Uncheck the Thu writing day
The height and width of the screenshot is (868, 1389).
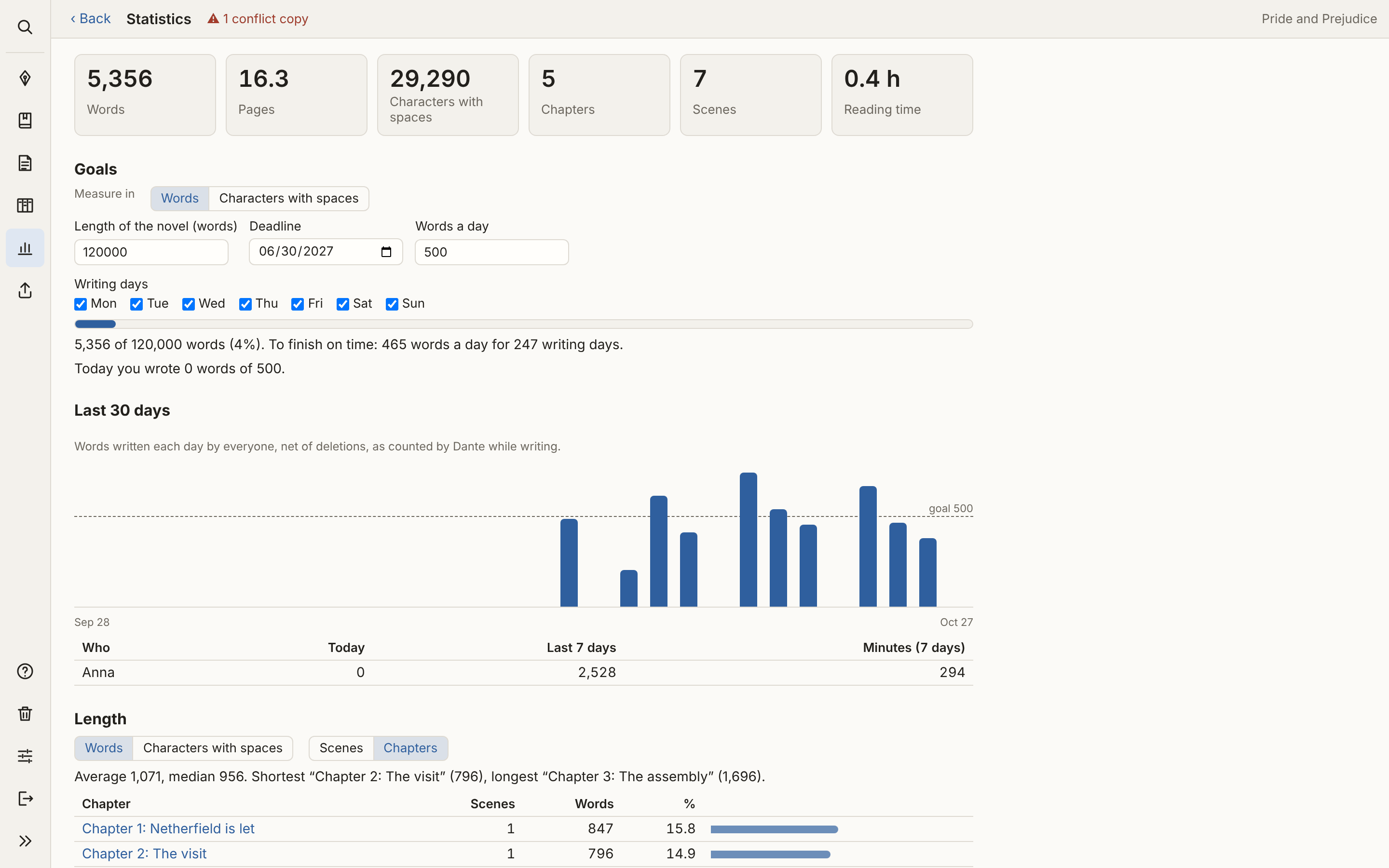[x=245, y=304]
